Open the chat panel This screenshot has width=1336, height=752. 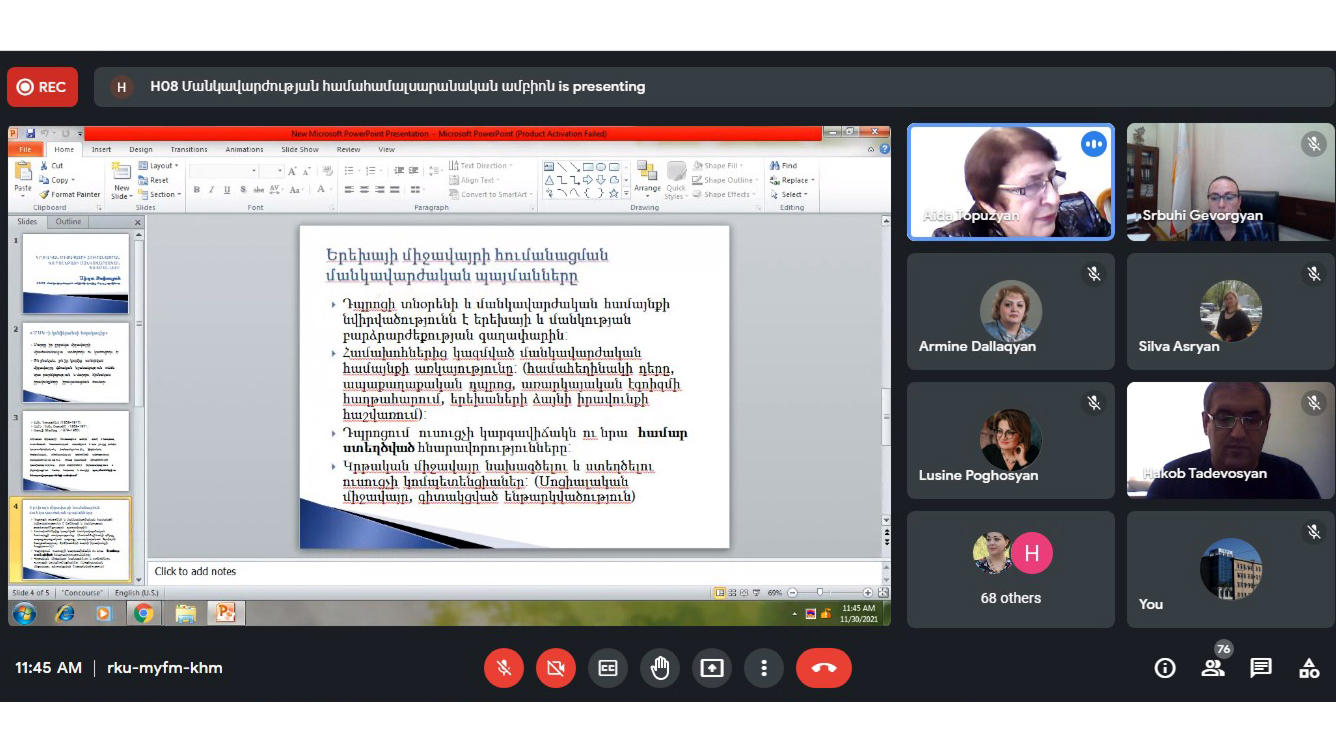[x=1261, y=668]
